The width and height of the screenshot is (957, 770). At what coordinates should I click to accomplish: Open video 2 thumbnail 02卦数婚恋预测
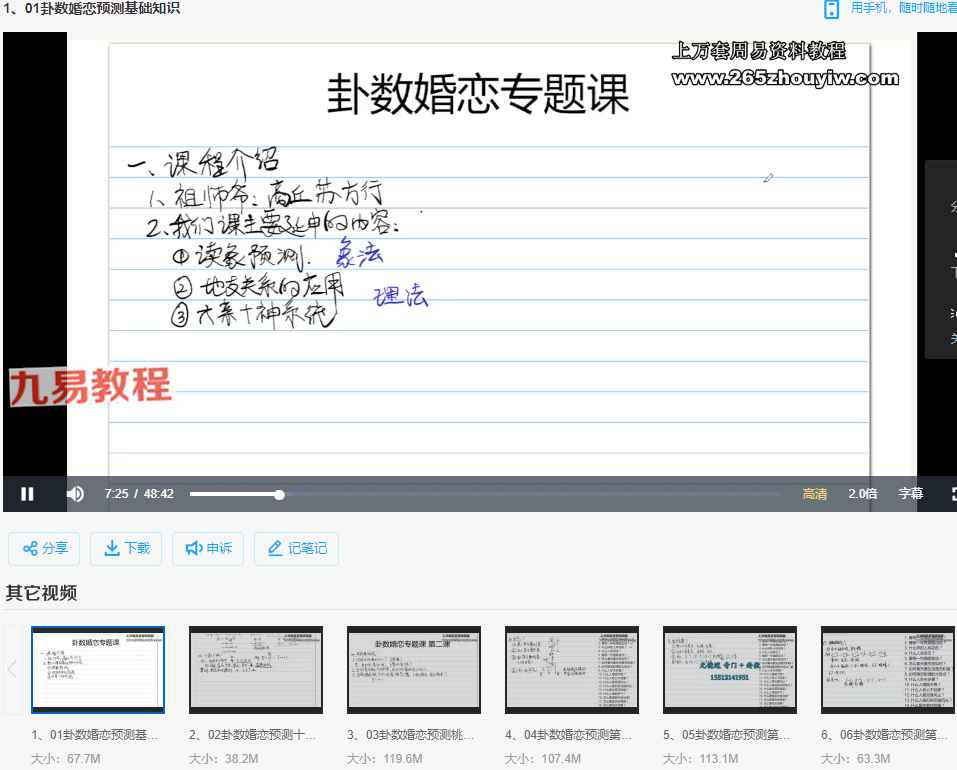pyautogui.click(x=256, y=669)
